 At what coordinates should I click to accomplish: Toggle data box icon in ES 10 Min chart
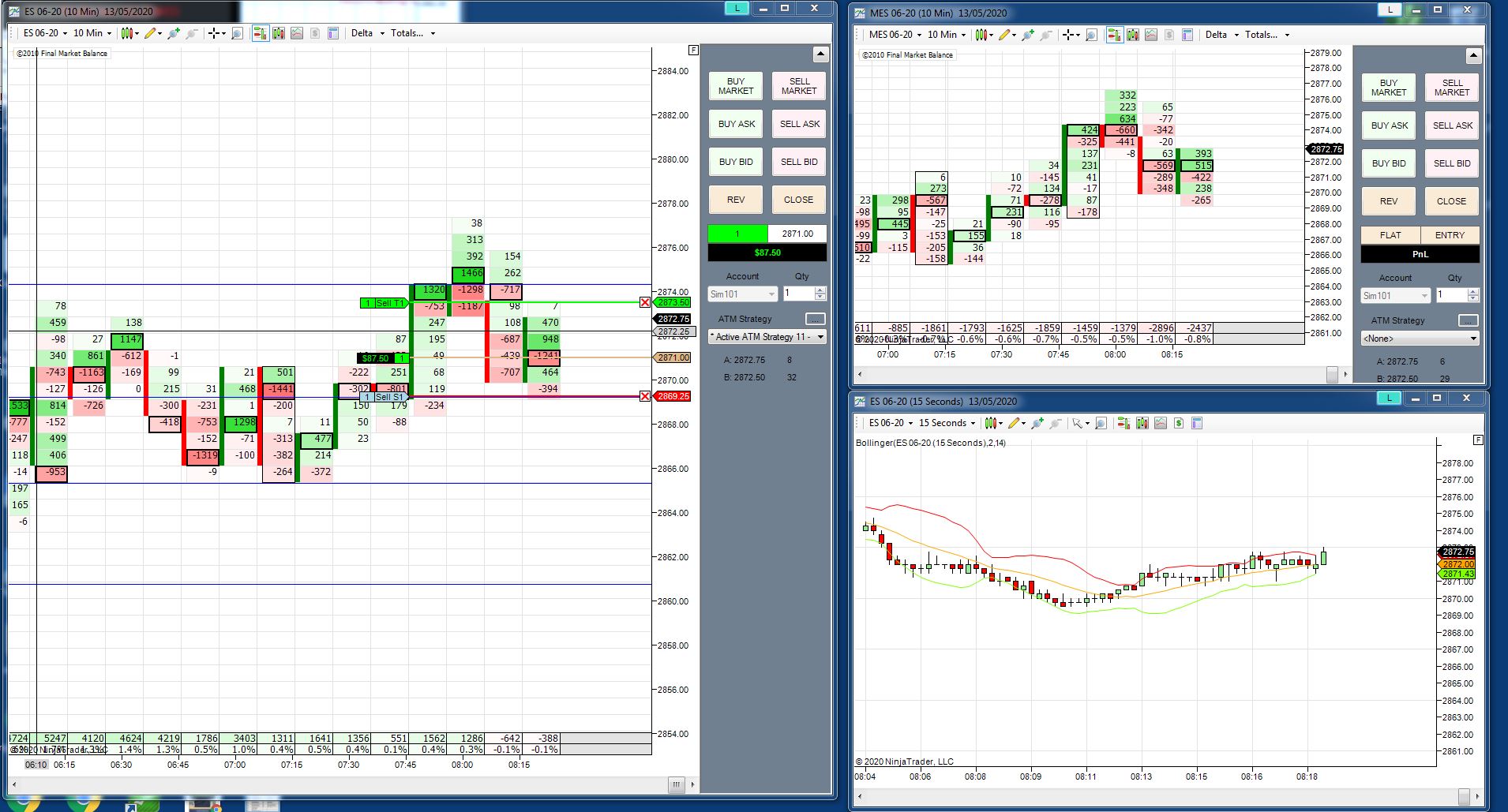pos(332,33)
